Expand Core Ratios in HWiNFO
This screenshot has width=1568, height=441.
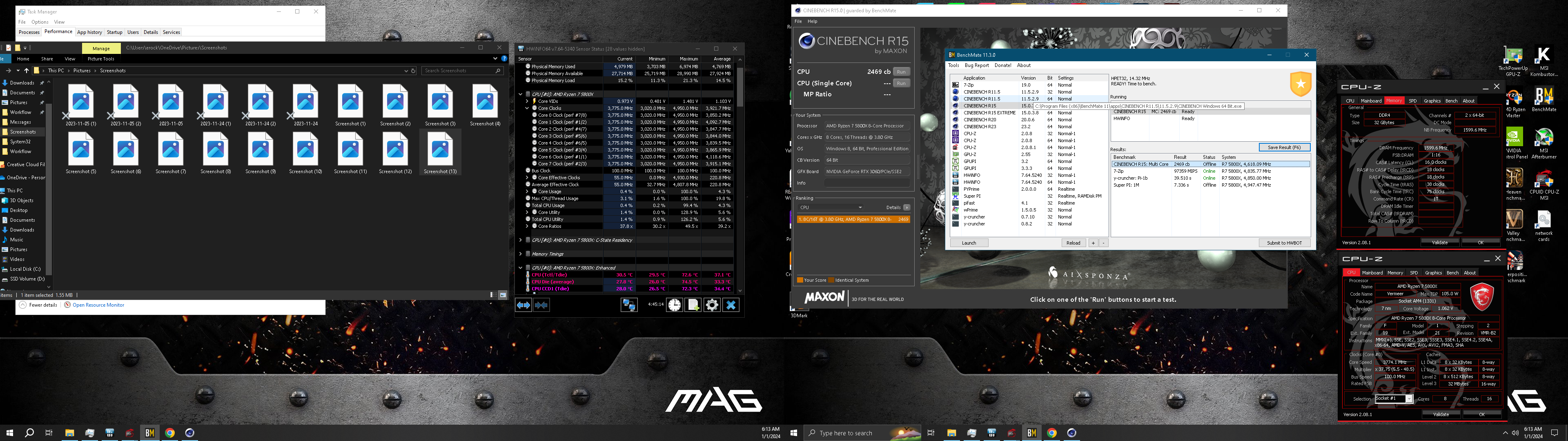tap(527, 227)
